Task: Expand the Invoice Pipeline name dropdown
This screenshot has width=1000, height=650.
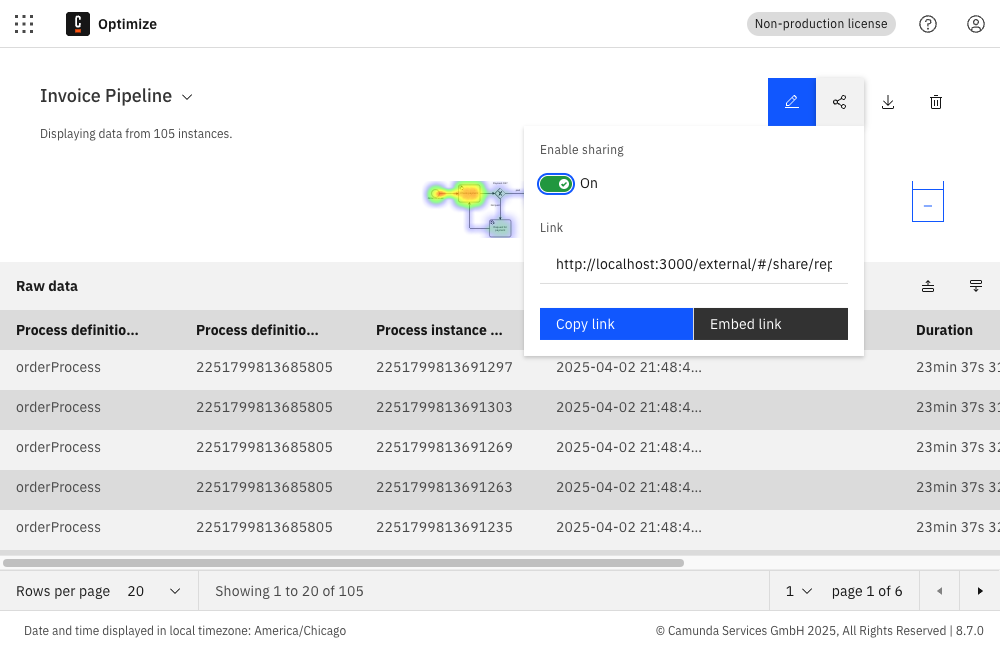Action: click(x=187, y=97)
